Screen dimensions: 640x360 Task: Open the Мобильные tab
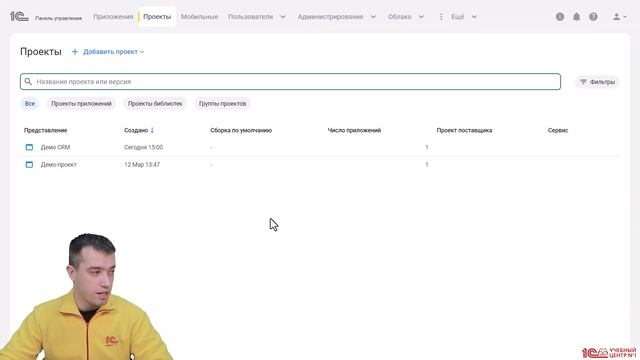(200, 17)
